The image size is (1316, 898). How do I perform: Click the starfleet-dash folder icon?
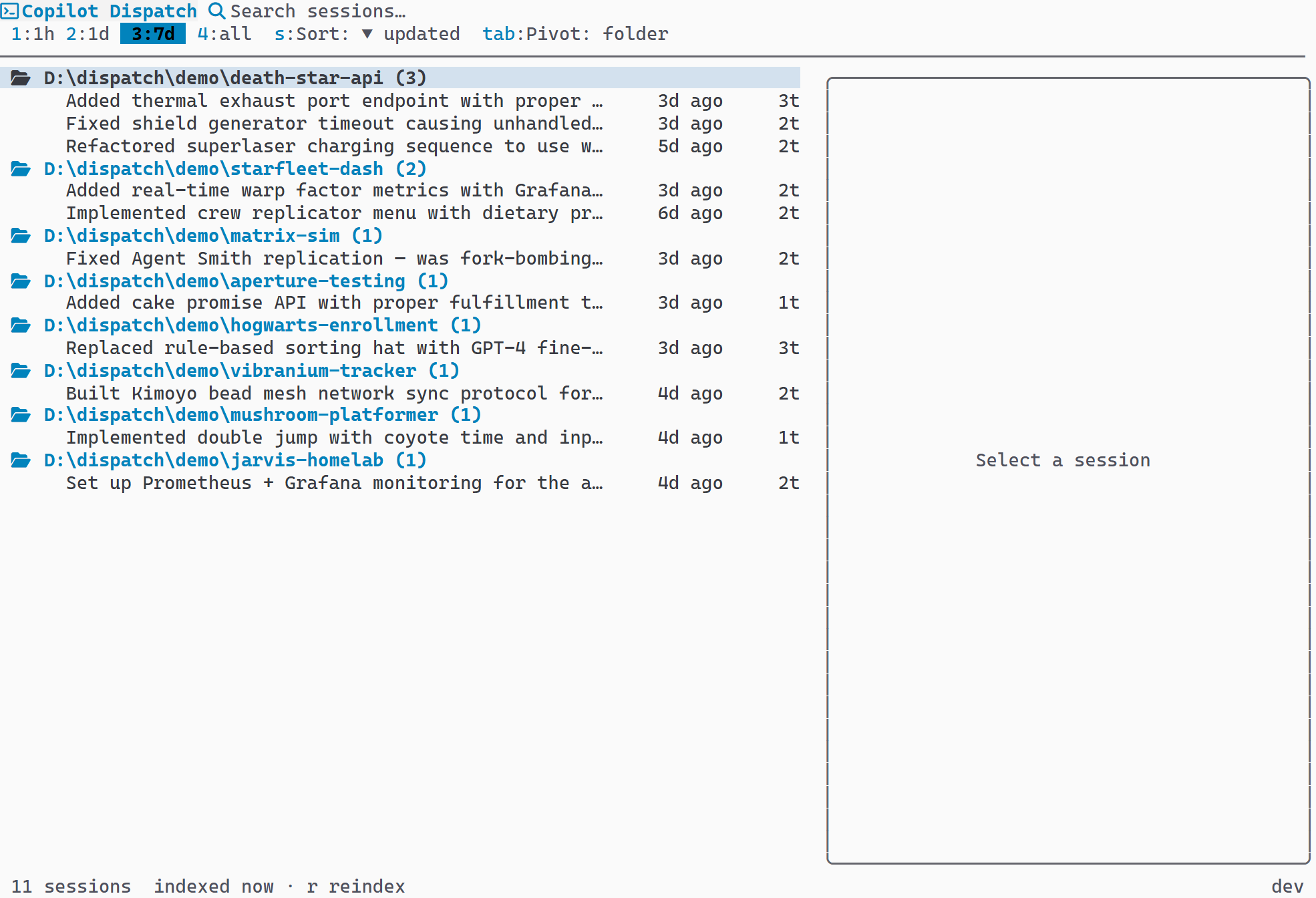[x=21, y=168]
